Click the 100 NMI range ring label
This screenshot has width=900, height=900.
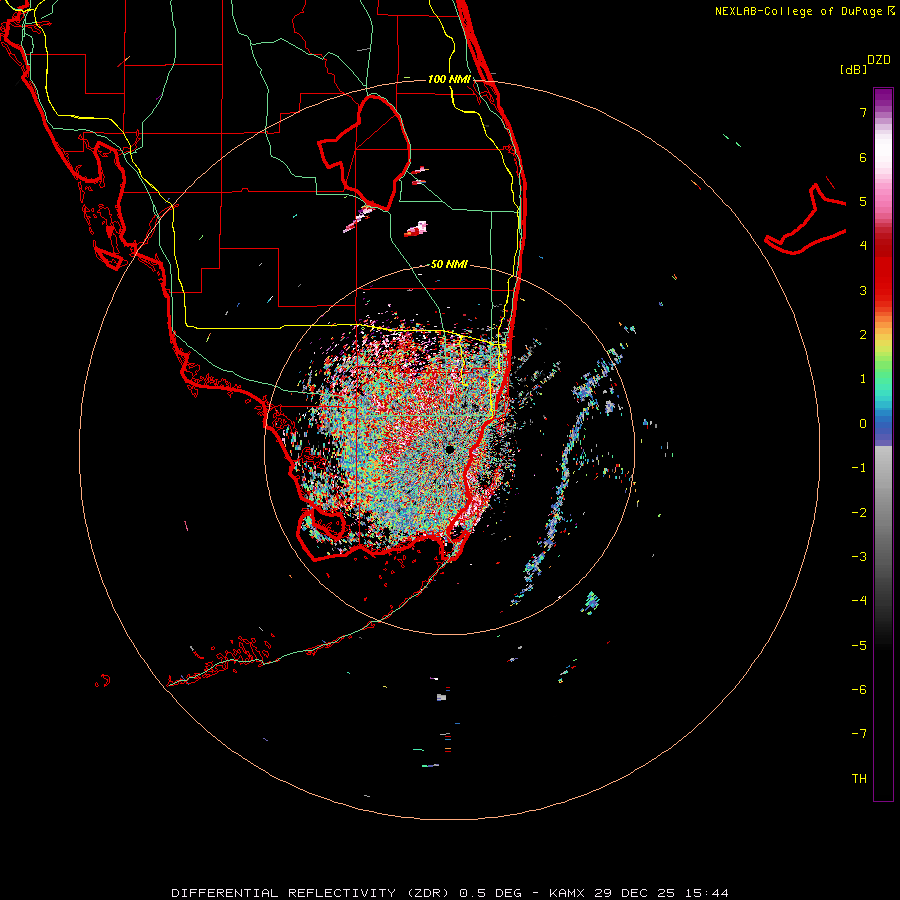coord(449,79)
